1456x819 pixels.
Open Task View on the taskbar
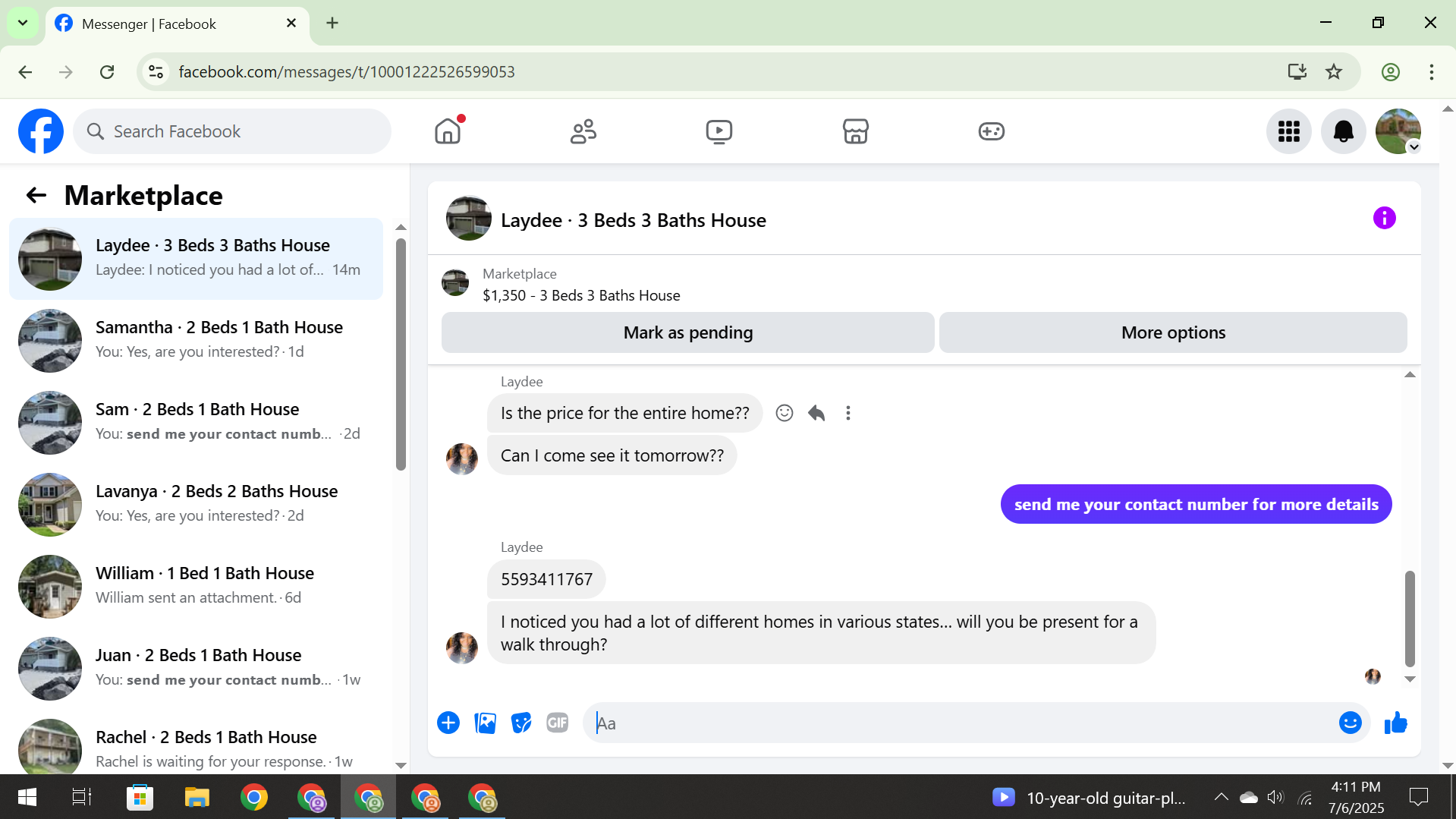pyautogui.click(x=82, y=797)
